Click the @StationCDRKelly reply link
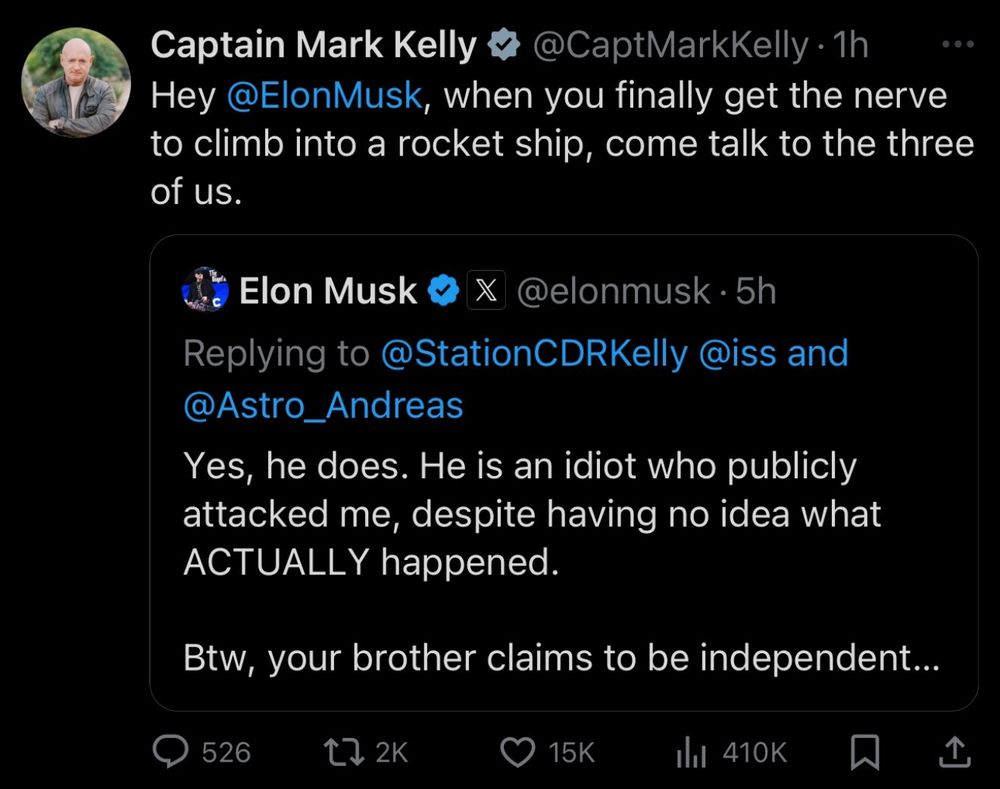1000x789 pixels. (535, 353)
